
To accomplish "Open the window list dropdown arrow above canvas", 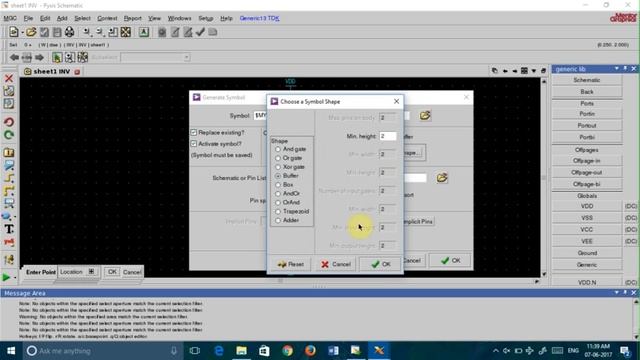I will tap(534, 71).
